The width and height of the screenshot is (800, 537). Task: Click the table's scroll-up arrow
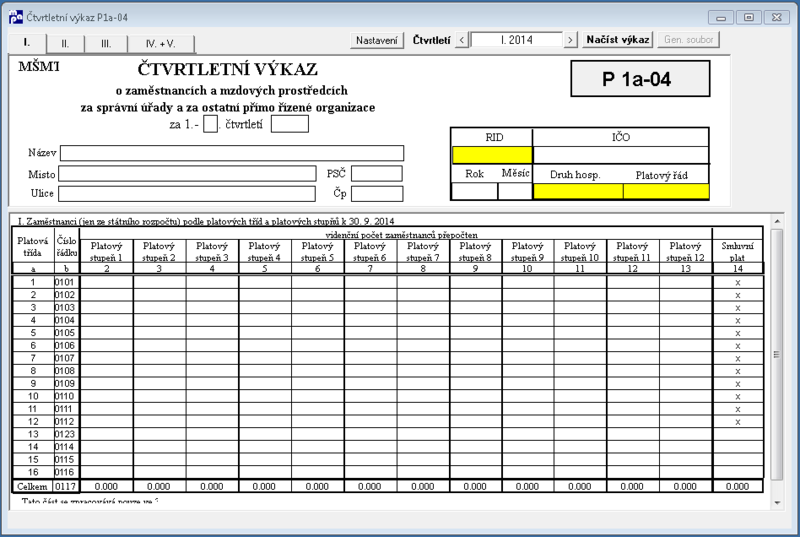[x=777, y=221]
